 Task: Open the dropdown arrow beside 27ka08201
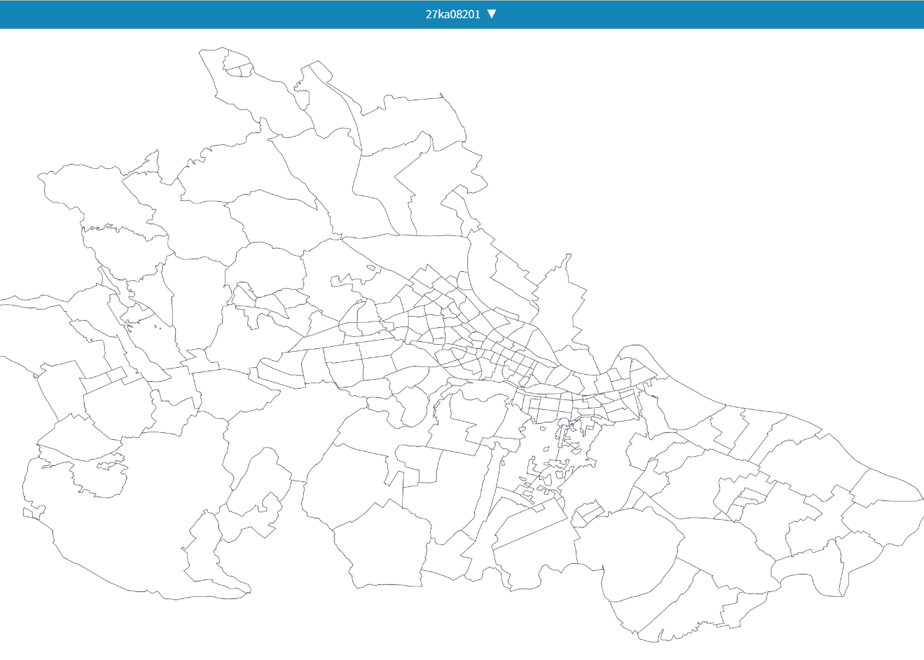point(491,14)
